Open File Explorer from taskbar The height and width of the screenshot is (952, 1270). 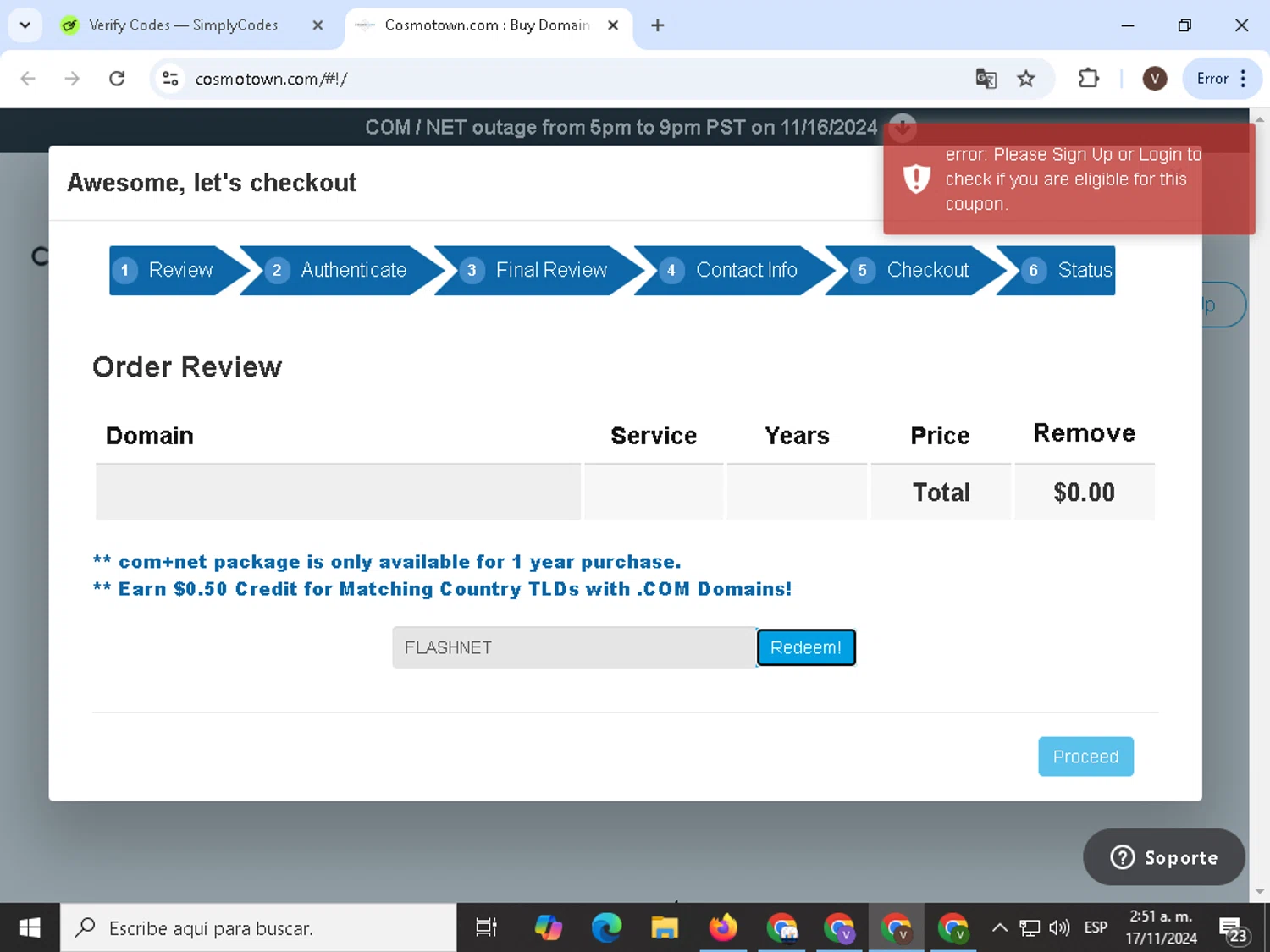pyautogui.click(x=665, y=928)
